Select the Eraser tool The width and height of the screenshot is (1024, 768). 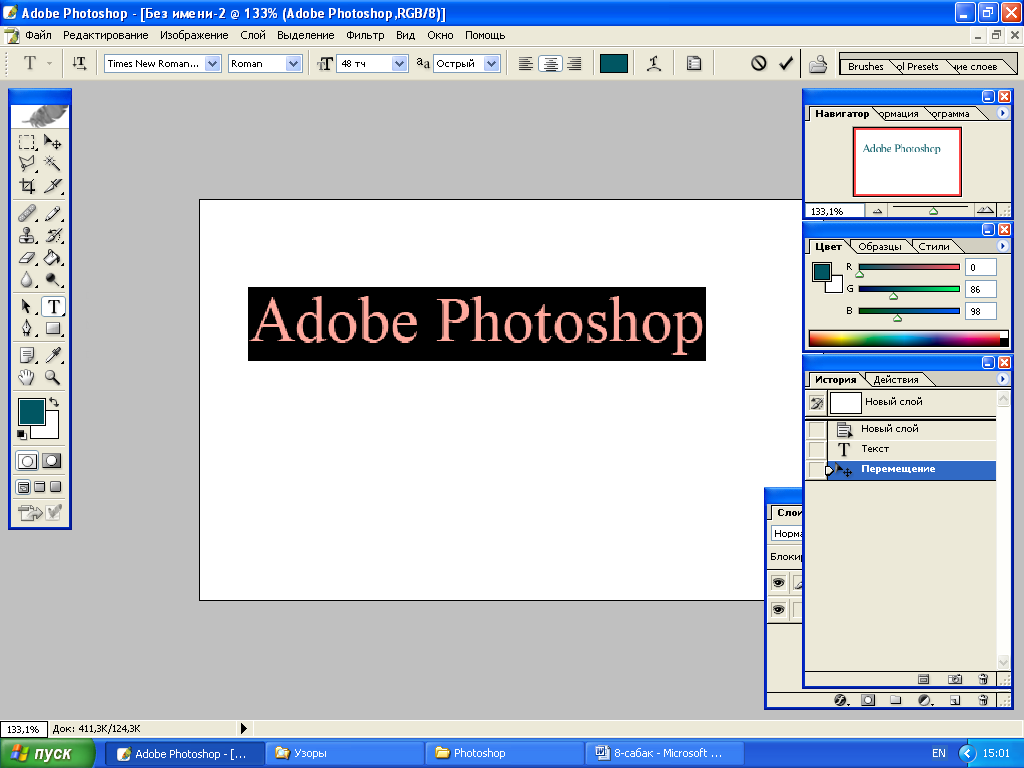(x=26, y=257)
